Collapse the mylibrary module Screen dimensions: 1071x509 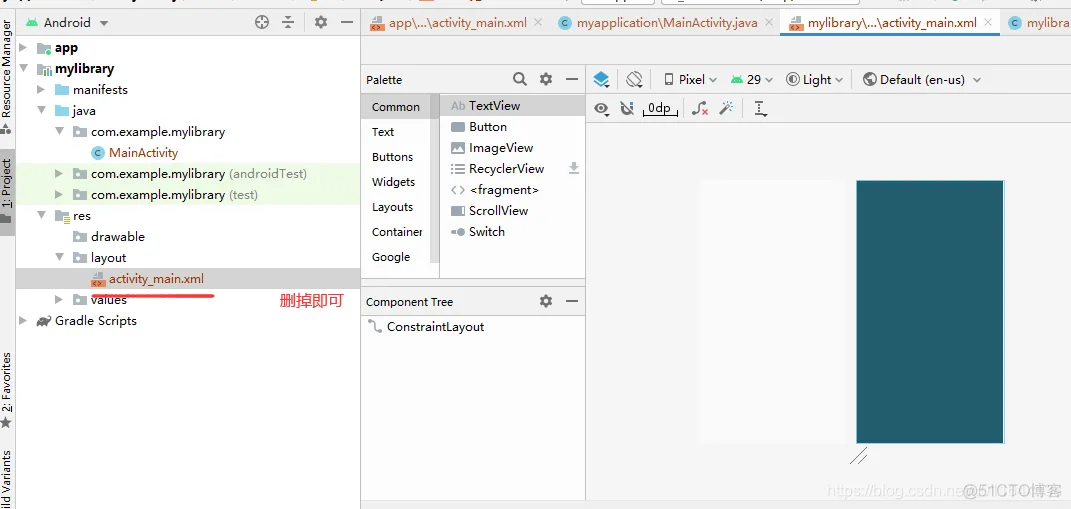[23, 68]
